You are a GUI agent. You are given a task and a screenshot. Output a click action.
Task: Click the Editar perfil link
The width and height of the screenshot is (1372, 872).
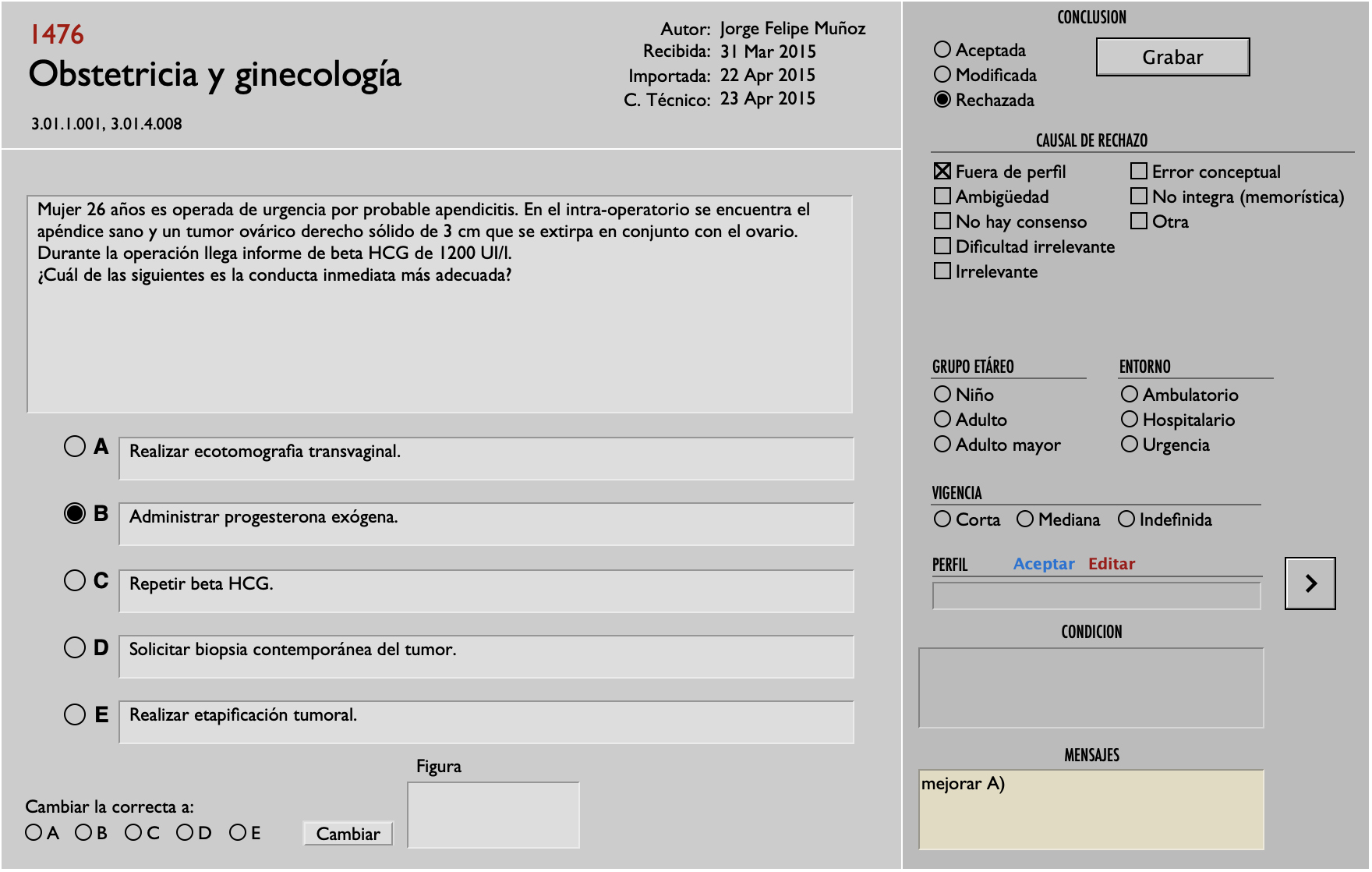tap(1111, 564)
